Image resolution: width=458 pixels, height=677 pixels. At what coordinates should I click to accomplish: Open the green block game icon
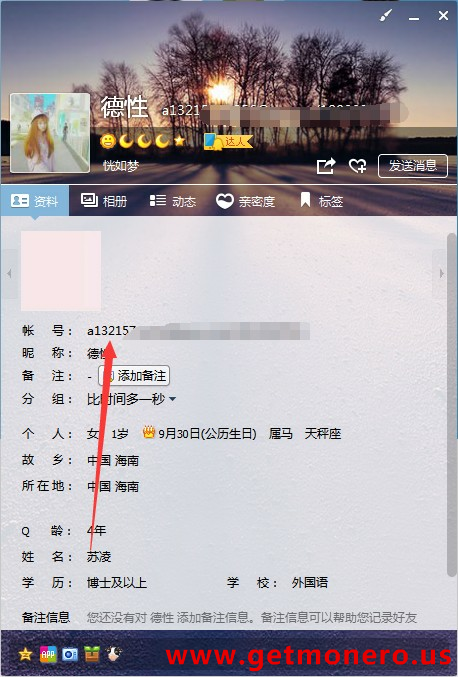click(x=92, y=654)
